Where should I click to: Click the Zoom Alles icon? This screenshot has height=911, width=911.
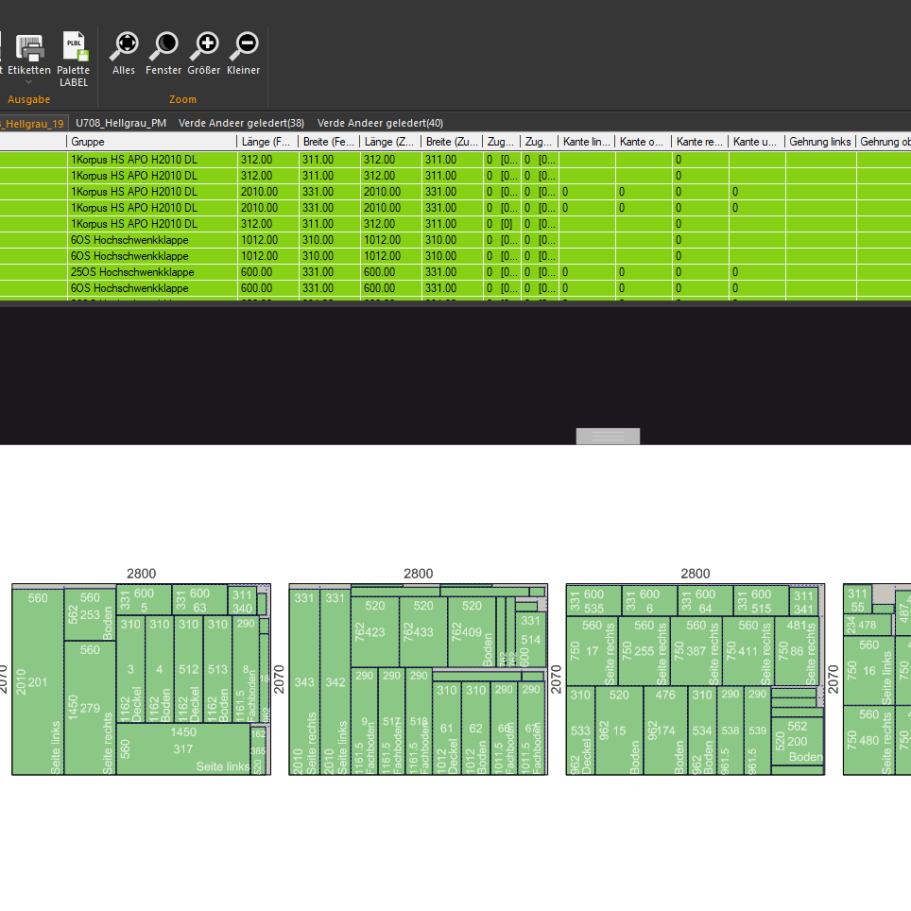pos(124,46)
